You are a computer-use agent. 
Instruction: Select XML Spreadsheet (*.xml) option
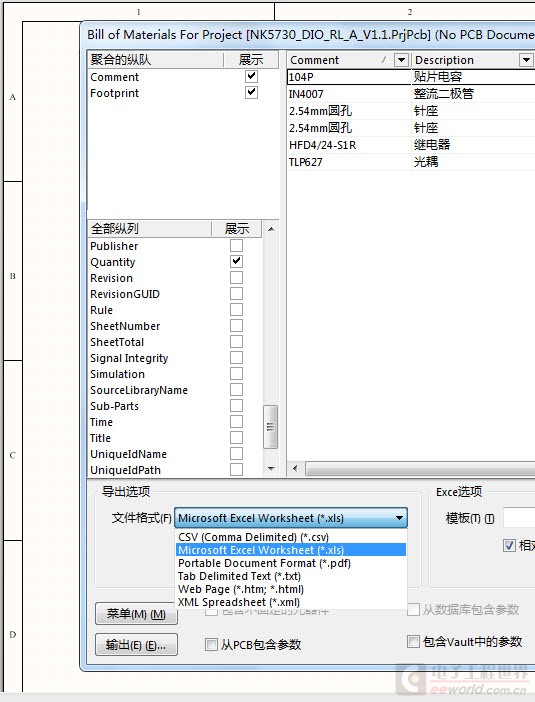(x=291, y=602)
